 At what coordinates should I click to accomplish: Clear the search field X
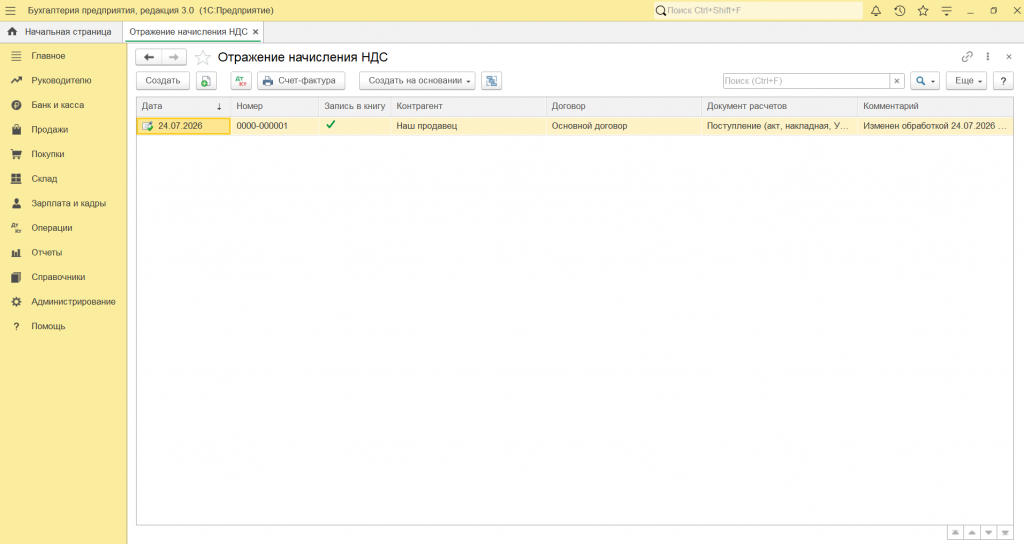pos(897,81)
